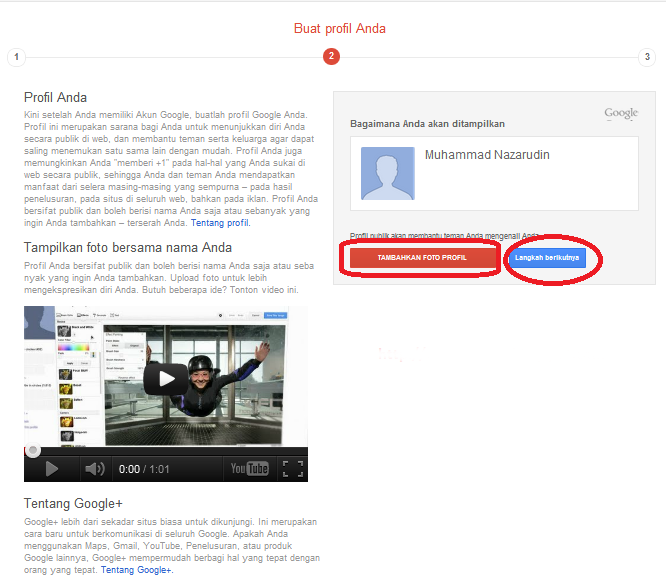Open the Tentang Google+ link
The width and height of the screenshot is (666, 581).
(x=137, y=570)
